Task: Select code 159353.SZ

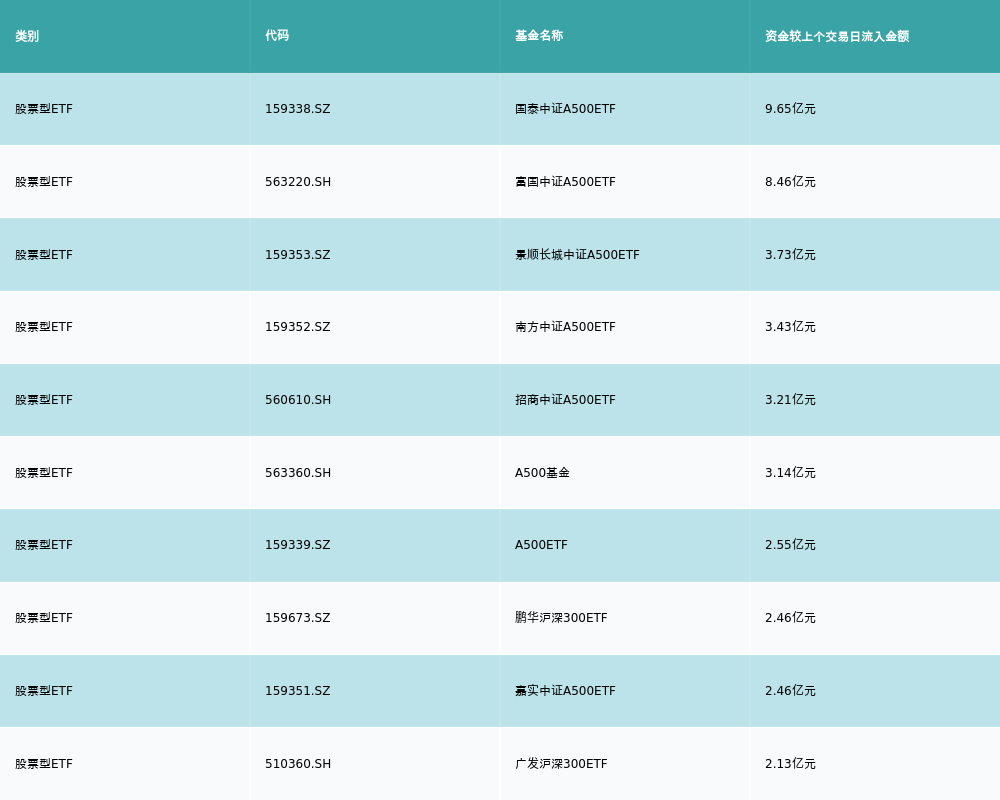Action: click(x=298, y=255)
